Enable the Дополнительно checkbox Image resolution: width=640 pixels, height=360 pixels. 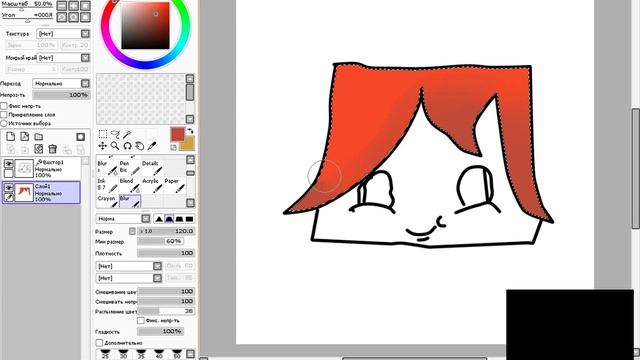(x=99, y=343)
